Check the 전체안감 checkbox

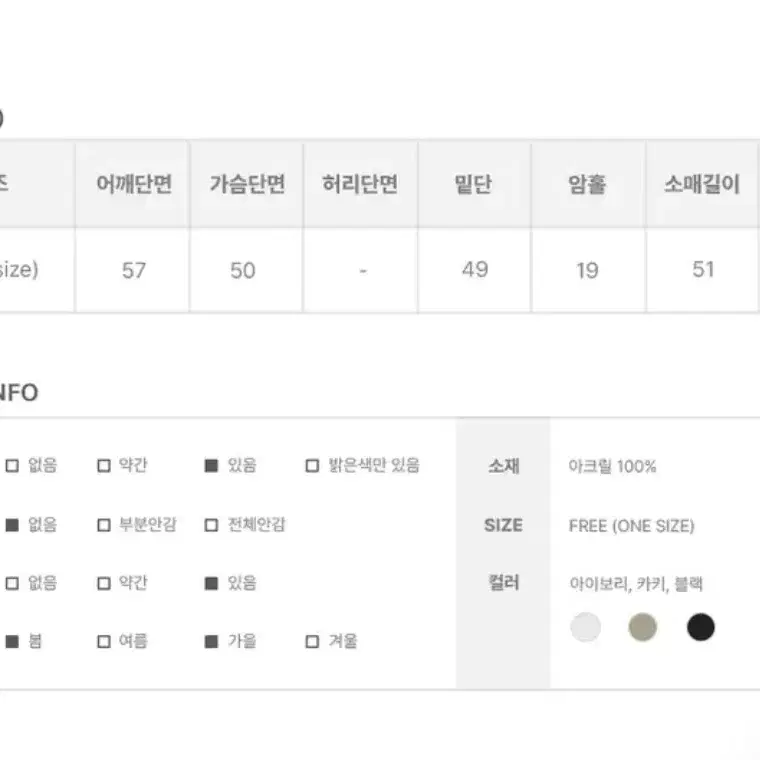click(211, 525)
